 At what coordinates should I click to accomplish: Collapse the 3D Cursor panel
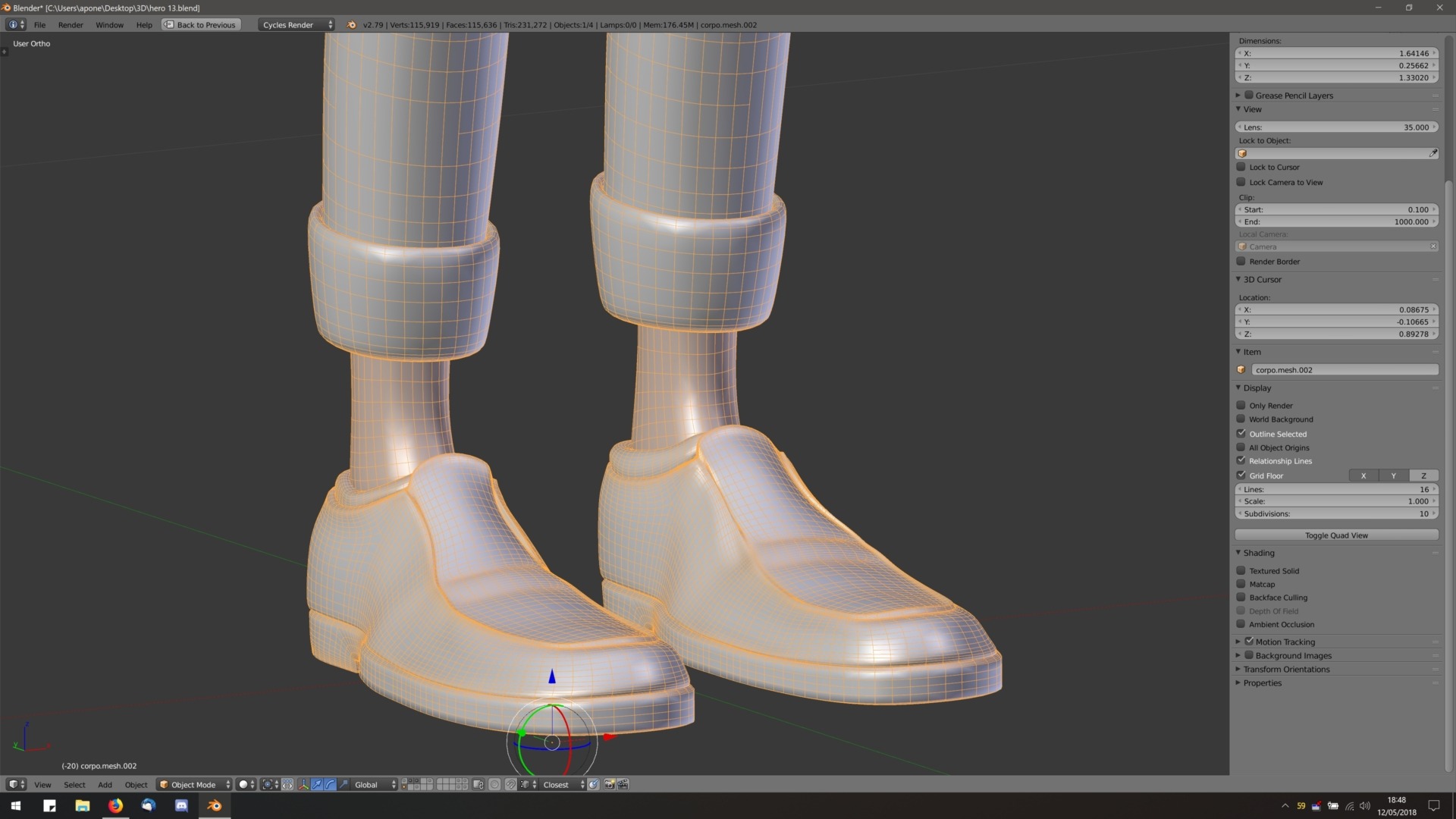tap(1238, 279)
